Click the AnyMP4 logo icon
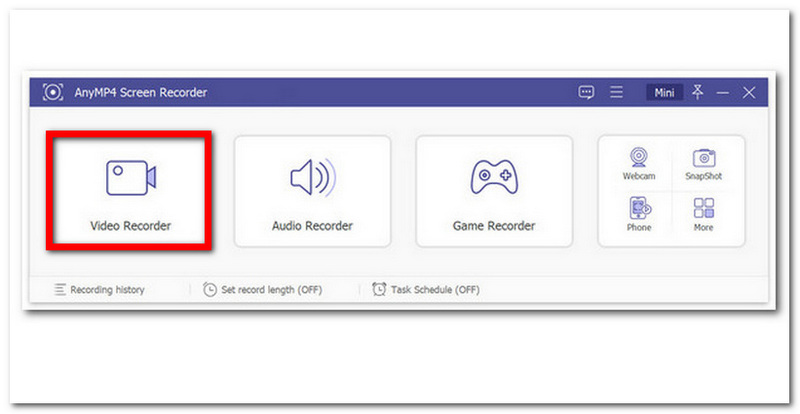This screenshot has height=414, width=800. [53, 92]
